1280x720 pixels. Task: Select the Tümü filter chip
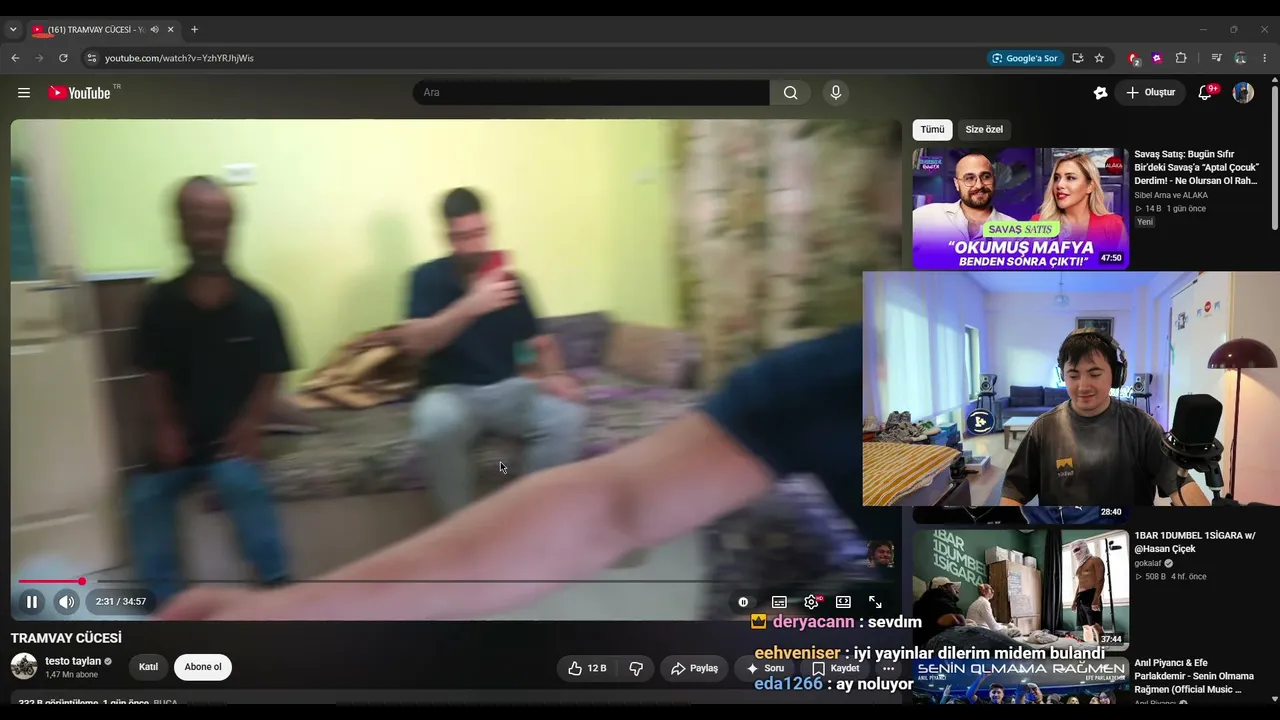(x=932, y=130)
